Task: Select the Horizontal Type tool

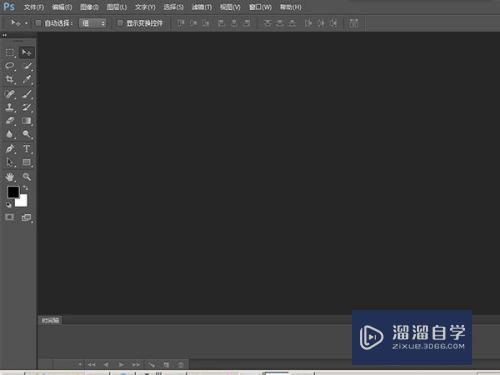Action: [x=27, y=149]
